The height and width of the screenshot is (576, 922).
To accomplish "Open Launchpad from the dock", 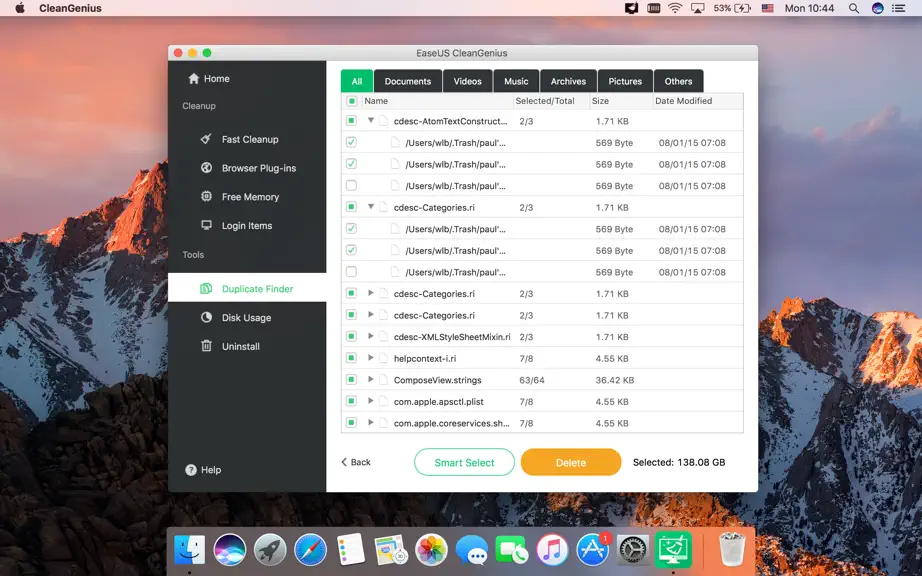I will coord(270,550).
